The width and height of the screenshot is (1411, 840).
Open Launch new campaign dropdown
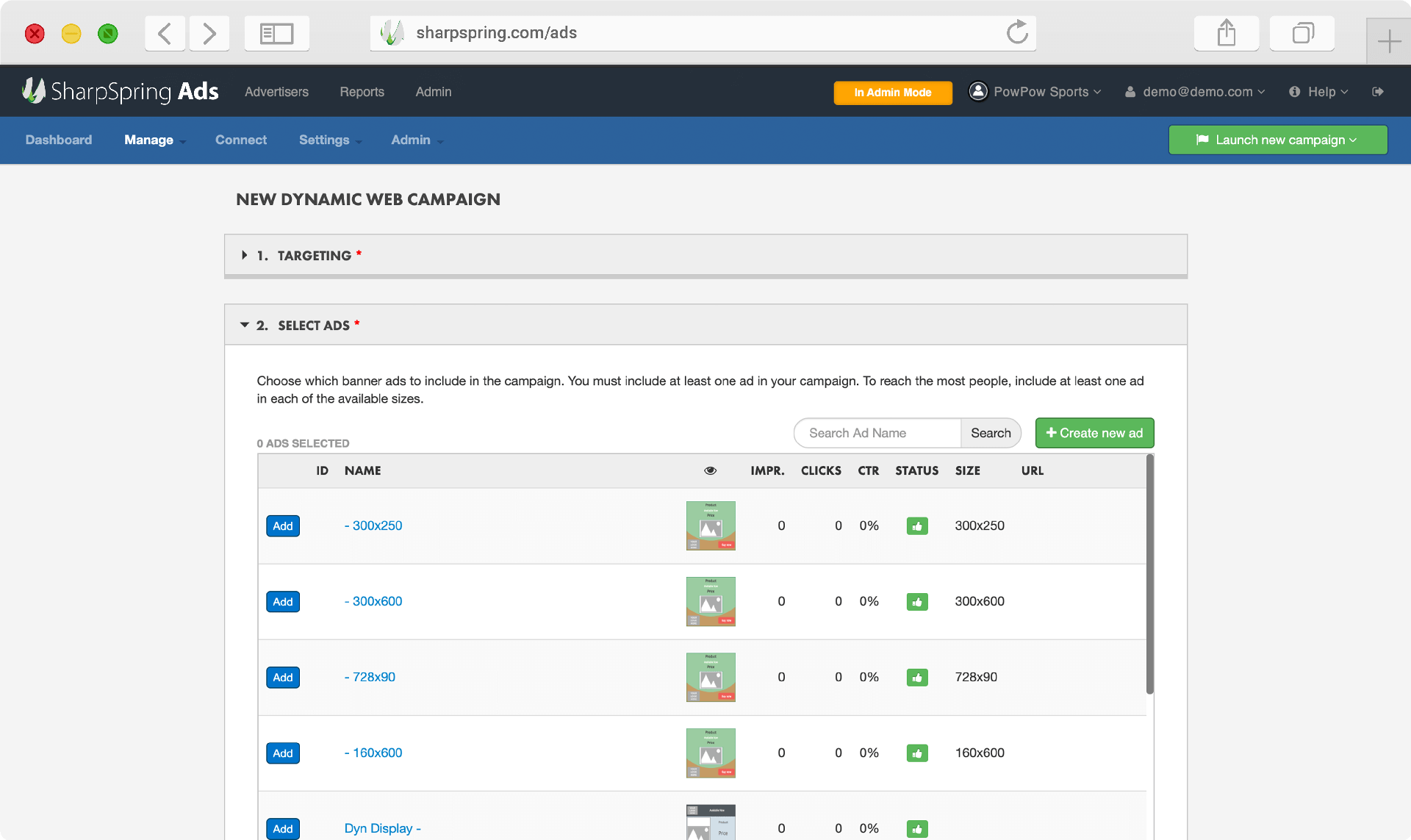click(1277, 140)
